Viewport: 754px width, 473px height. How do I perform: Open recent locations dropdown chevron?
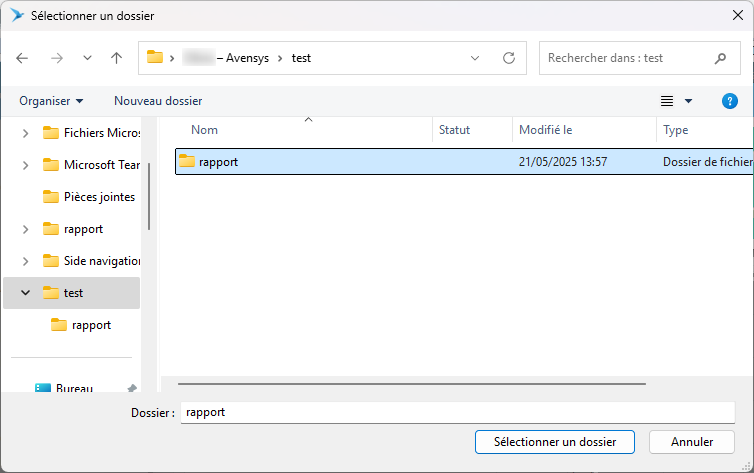[x=87, y=58]
